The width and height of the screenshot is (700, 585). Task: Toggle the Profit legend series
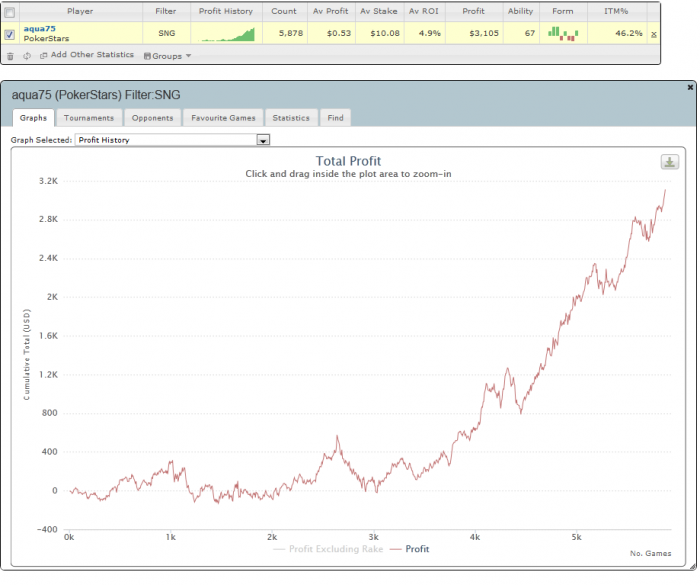pyautogui.click(x=409, y=549)
